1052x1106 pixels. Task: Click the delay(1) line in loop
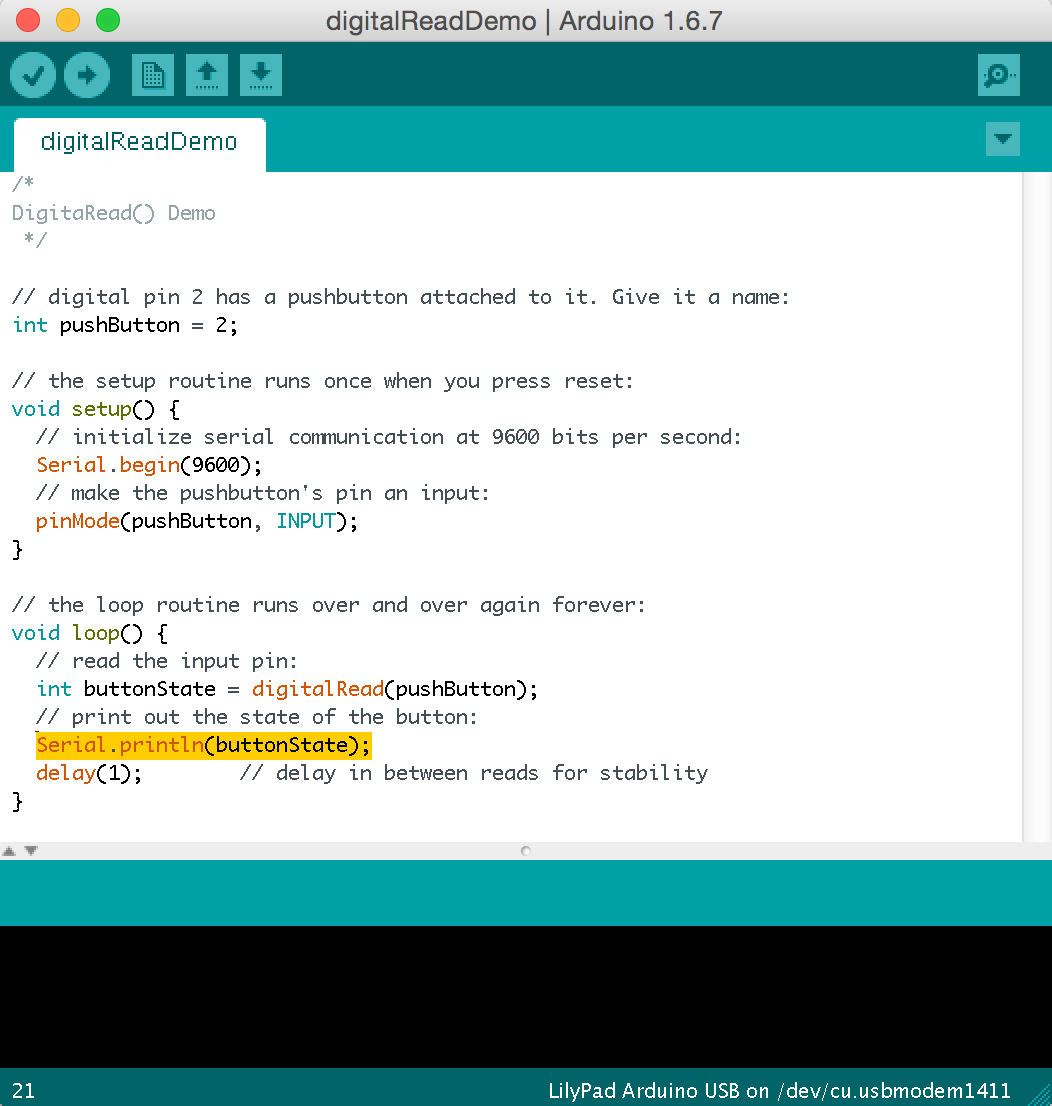click(x=90, y=773)
